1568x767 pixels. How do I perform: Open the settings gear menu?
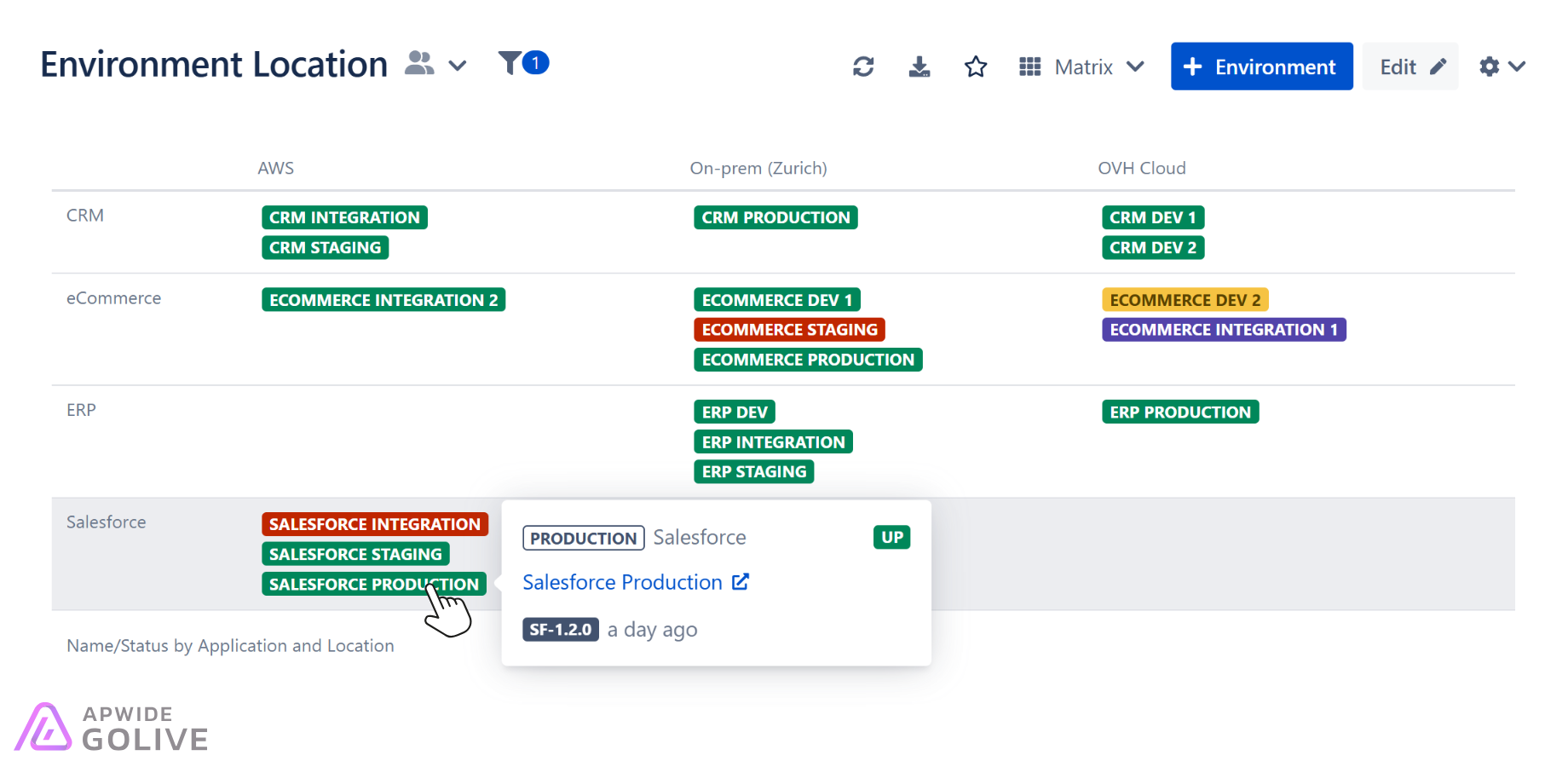[x=1489, y=66]
